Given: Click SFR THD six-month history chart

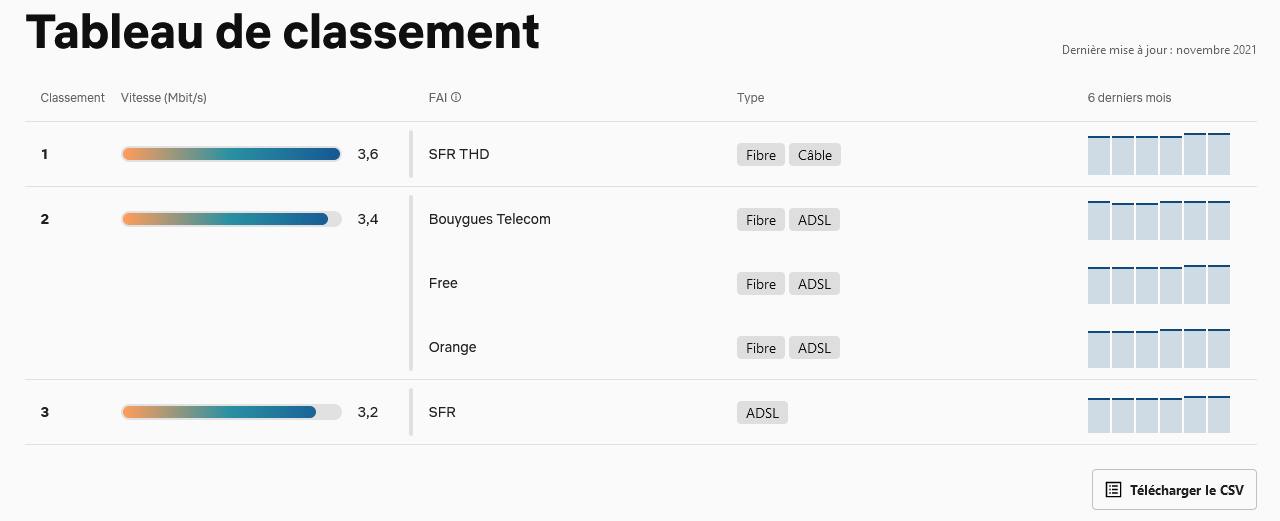Looking at the screenshot, I should pos(1158,154).
